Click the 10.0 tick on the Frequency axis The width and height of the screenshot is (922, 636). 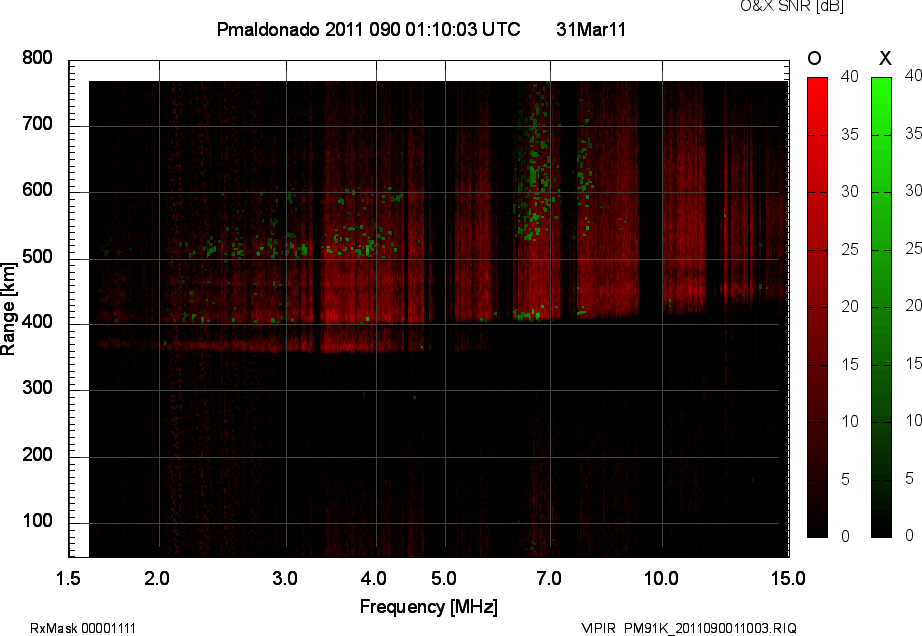click(x=661, y=578)
